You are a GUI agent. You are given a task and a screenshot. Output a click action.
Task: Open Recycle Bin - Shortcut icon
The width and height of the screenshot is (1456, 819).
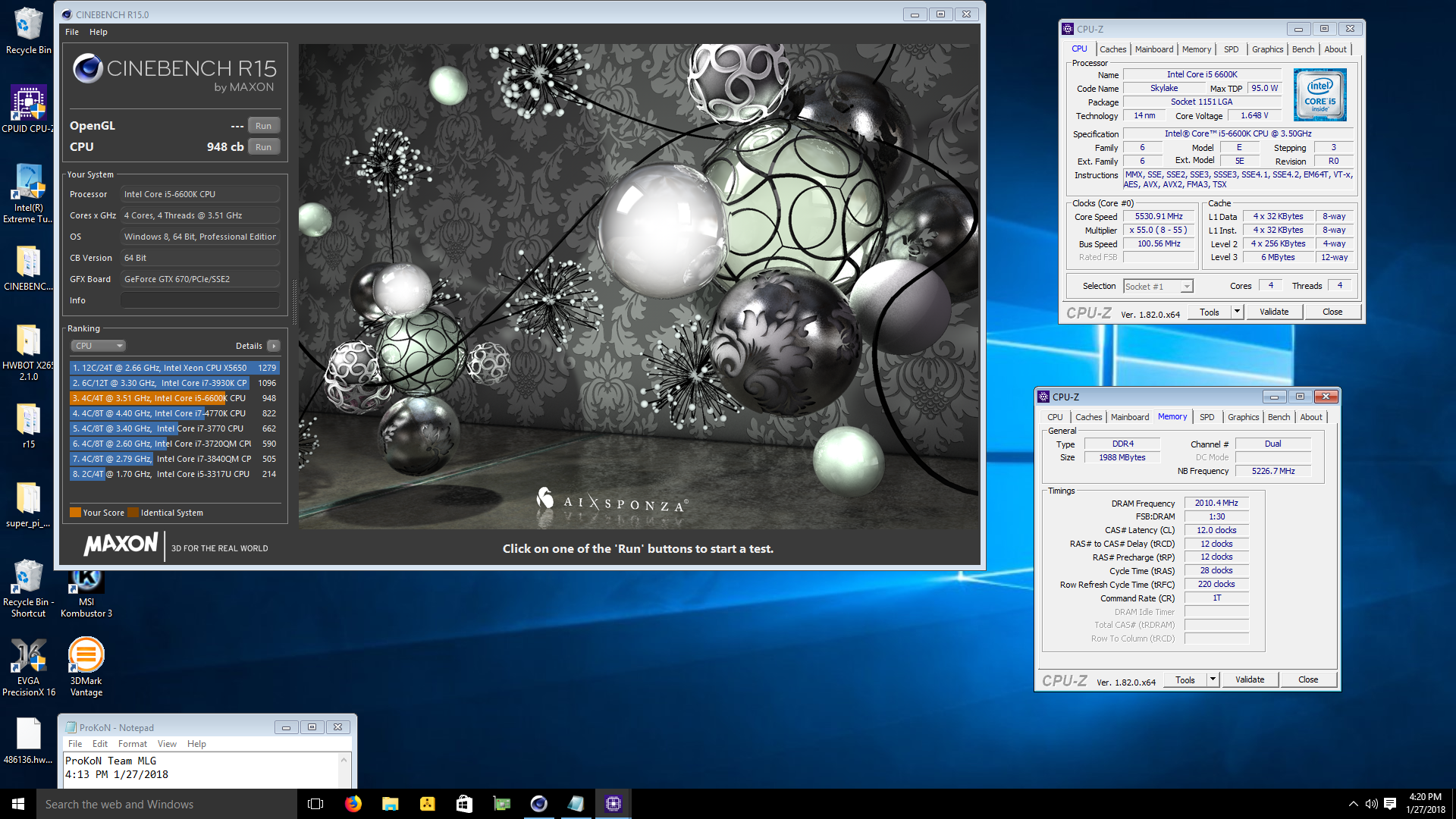[28, 588]
